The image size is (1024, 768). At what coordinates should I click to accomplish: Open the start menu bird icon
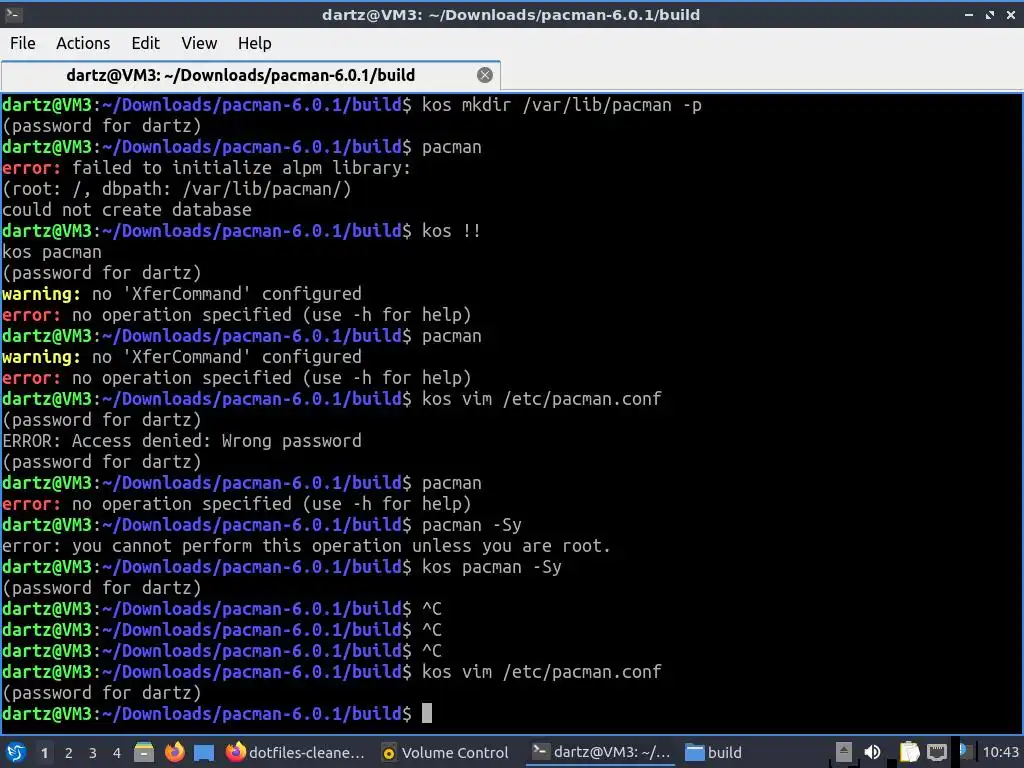(x=16, y=752)
